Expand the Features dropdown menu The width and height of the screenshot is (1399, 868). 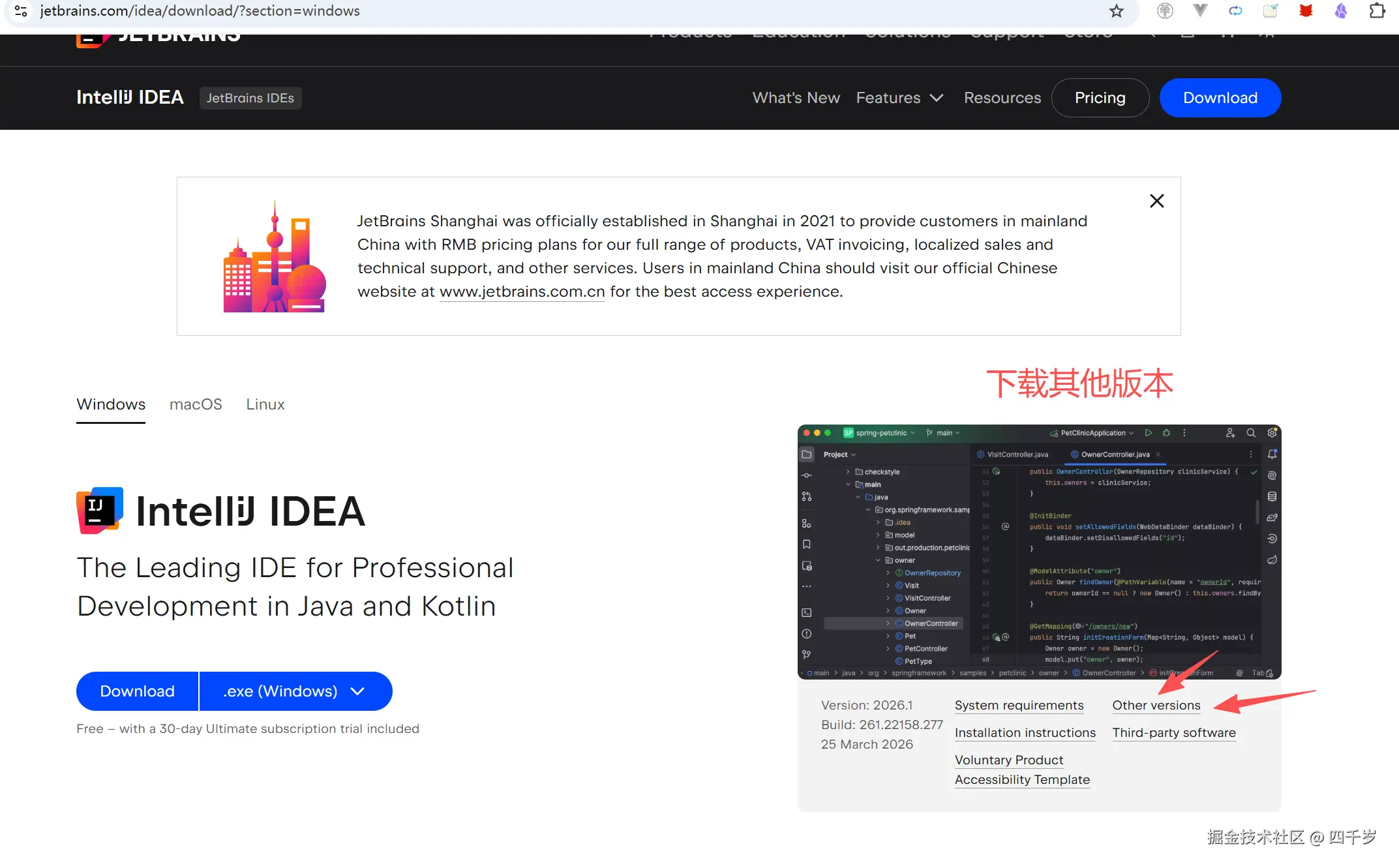[899, 98]
